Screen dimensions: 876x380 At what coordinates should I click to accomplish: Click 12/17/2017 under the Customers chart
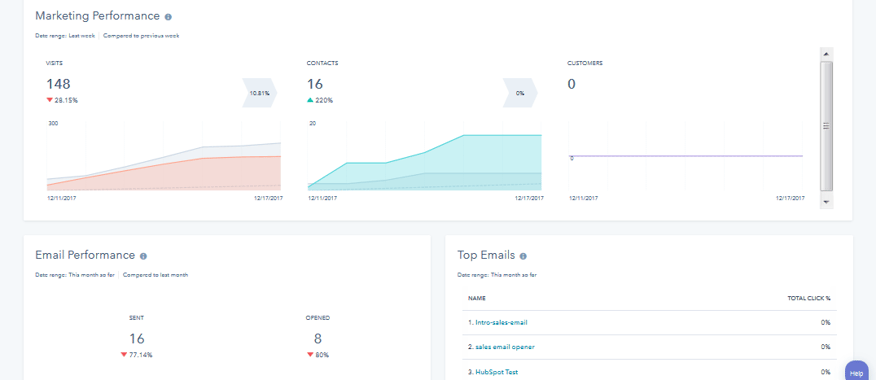pyautogui.click(x=791, y=198)
